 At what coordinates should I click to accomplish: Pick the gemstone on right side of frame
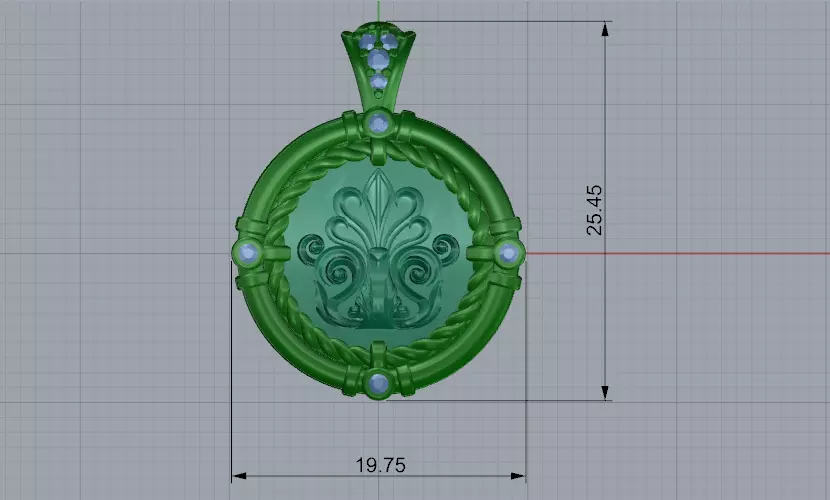[x=509, y=253]
